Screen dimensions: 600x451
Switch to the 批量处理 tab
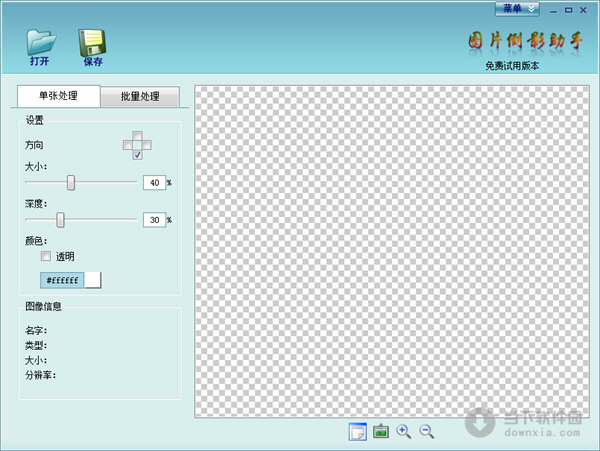(140, 96)
